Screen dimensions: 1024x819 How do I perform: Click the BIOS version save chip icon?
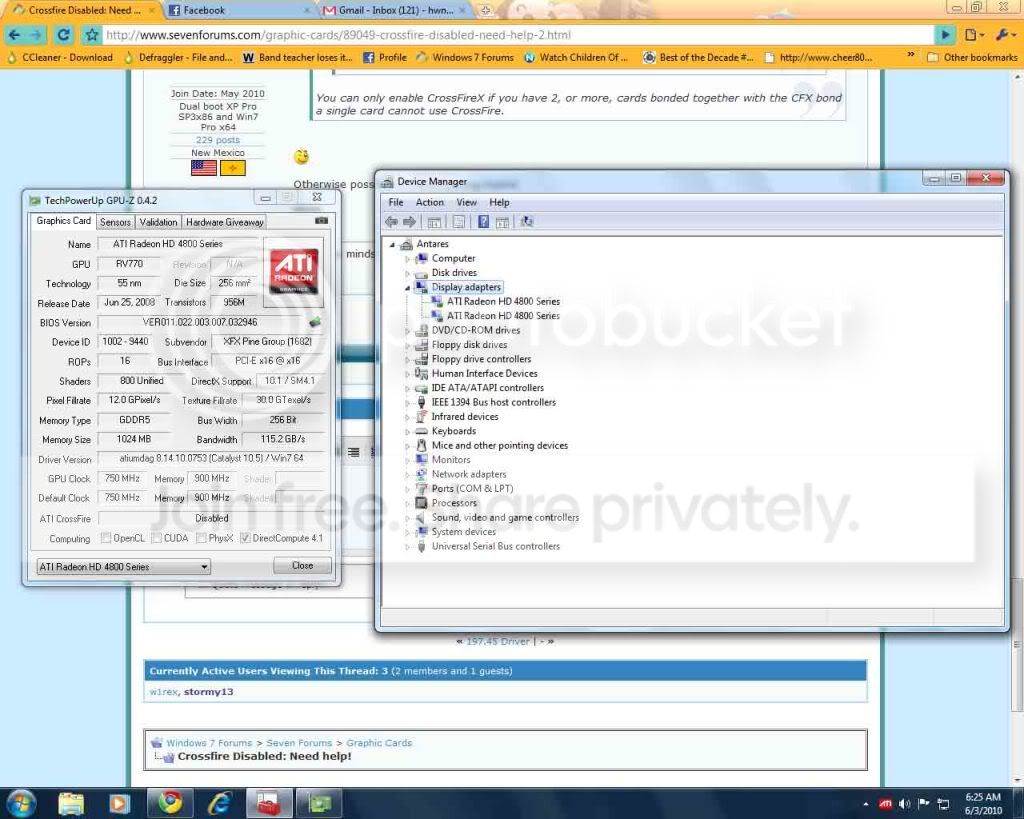(x=315, y=322)
